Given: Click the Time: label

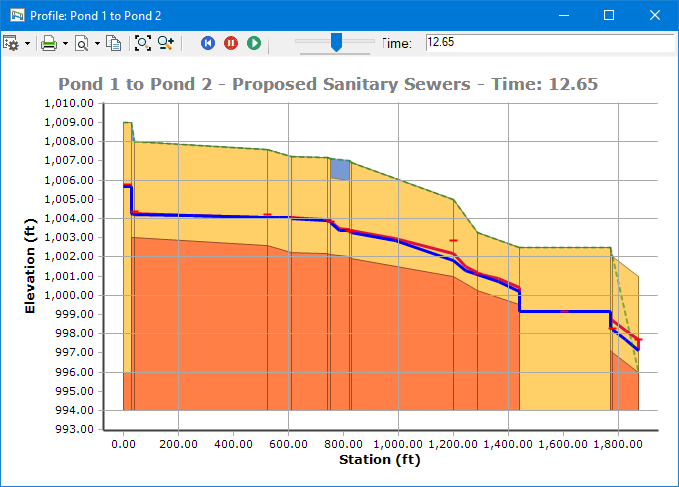Looking at the screenshot, I should 397,43.
